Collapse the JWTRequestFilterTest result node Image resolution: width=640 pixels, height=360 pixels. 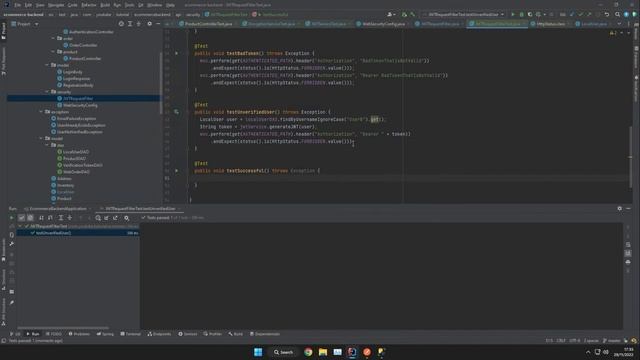20,226
